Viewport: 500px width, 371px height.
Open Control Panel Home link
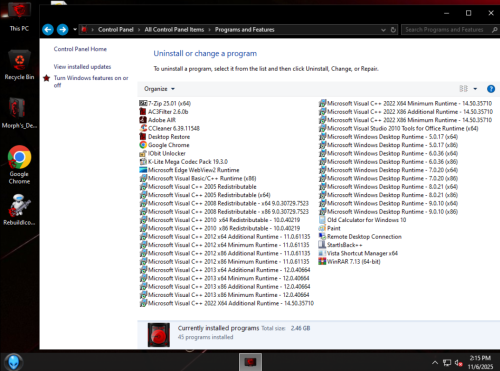click(x=80, y=49)
